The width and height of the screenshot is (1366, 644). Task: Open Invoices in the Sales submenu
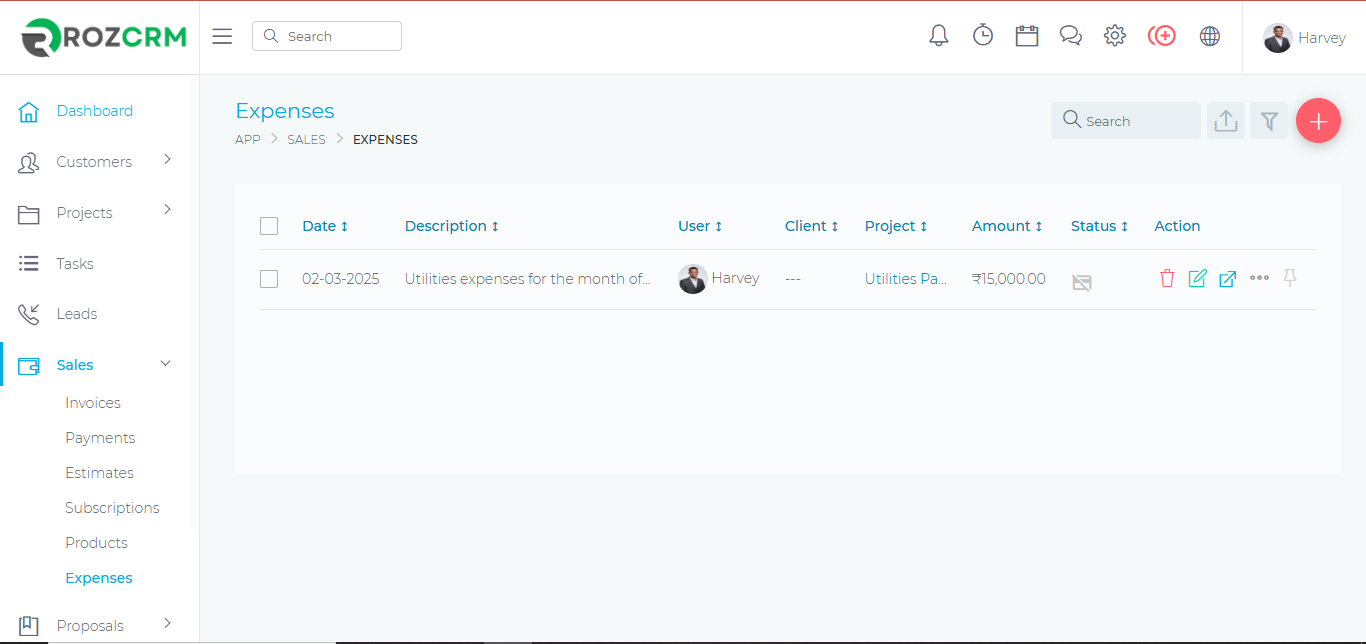click(x=93, y=403)
